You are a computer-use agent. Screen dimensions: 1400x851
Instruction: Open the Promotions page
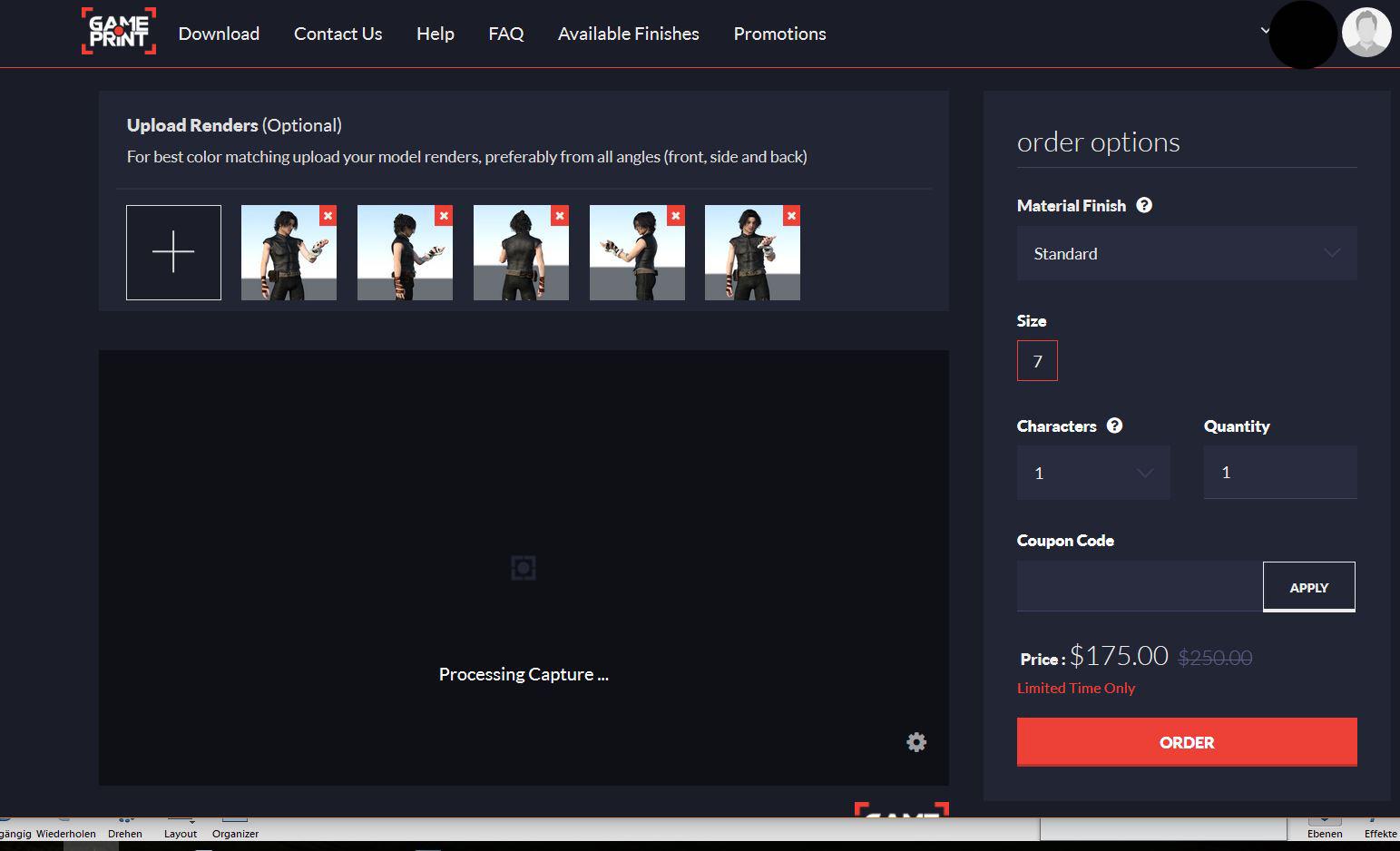click(x=779, y=34)
